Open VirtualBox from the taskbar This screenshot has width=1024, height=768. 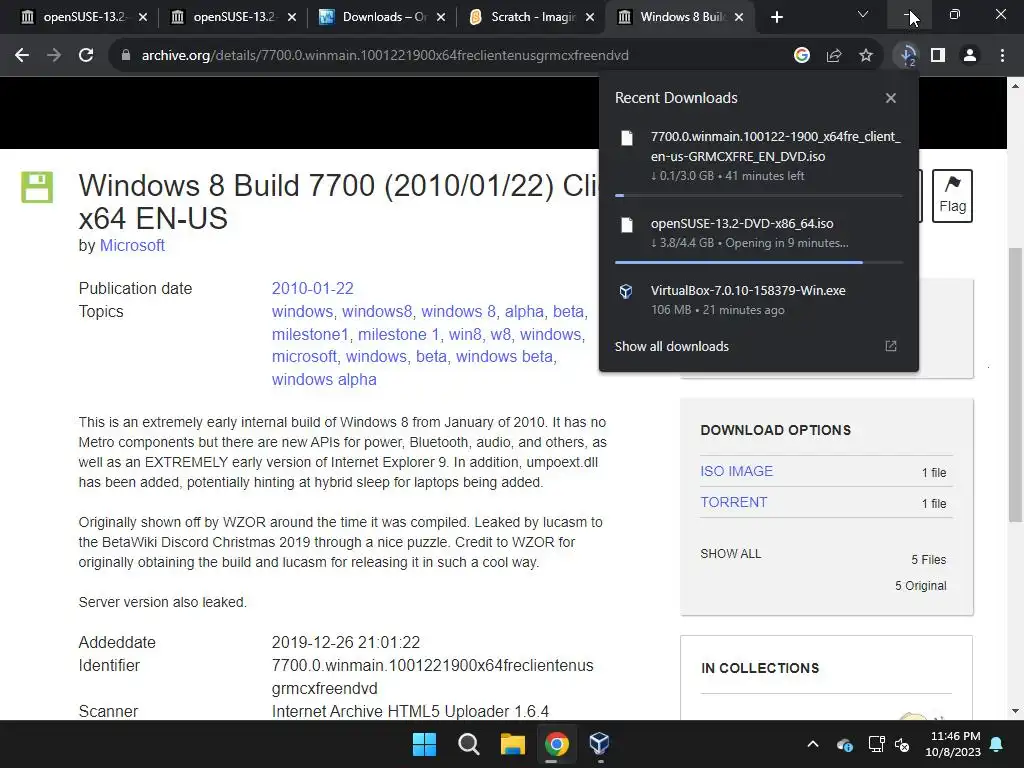[600, 743]
